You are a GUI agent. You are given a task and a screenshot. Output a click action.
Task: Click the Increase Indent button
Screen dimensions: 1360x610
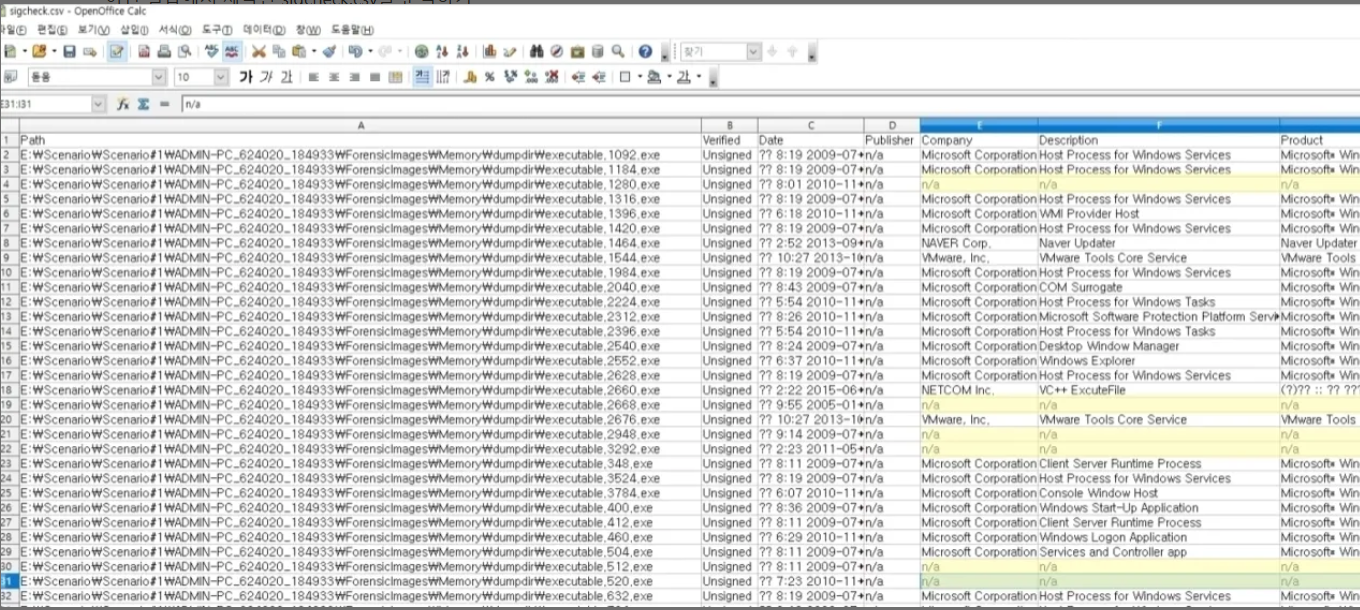(x=598, y=77)
